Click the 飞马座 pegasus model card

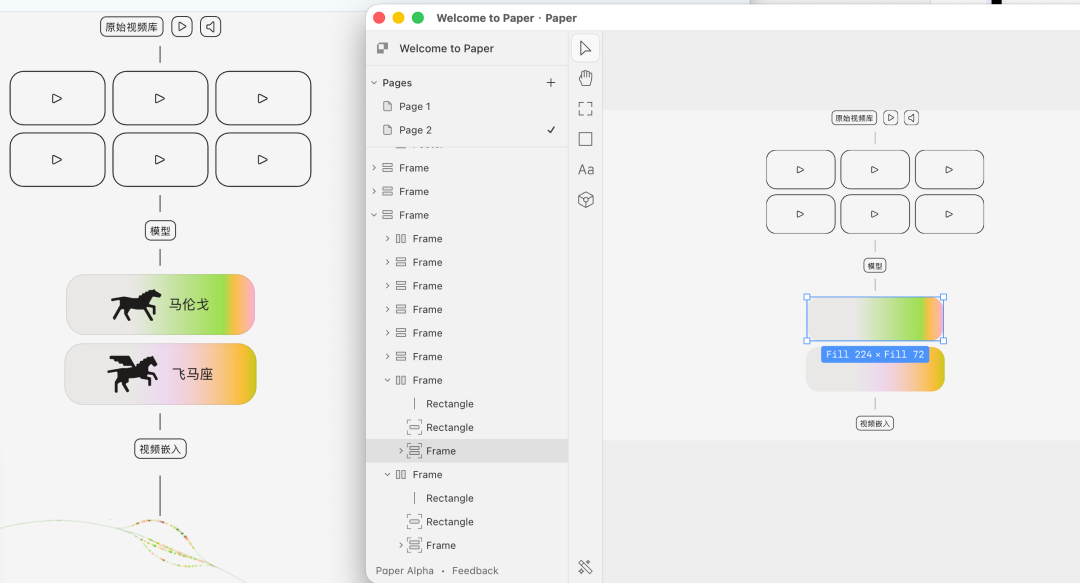pyautogui.click(x=160, y=374)
